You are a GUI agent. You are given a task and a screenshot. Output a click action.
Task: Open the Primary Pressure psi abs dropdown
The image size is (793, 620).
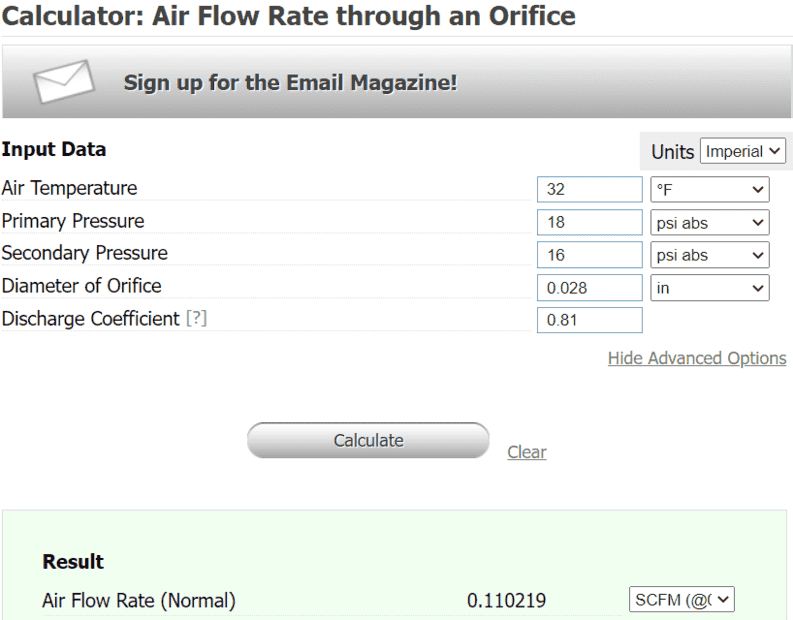[710, 222]
